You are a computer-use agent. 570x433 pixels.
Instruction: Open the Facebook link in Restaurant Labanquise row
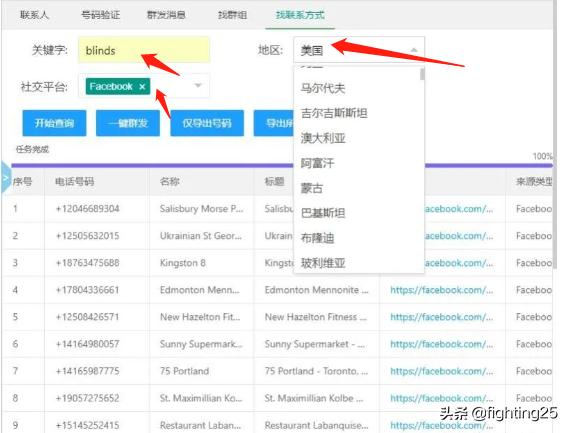click(442, 425)
